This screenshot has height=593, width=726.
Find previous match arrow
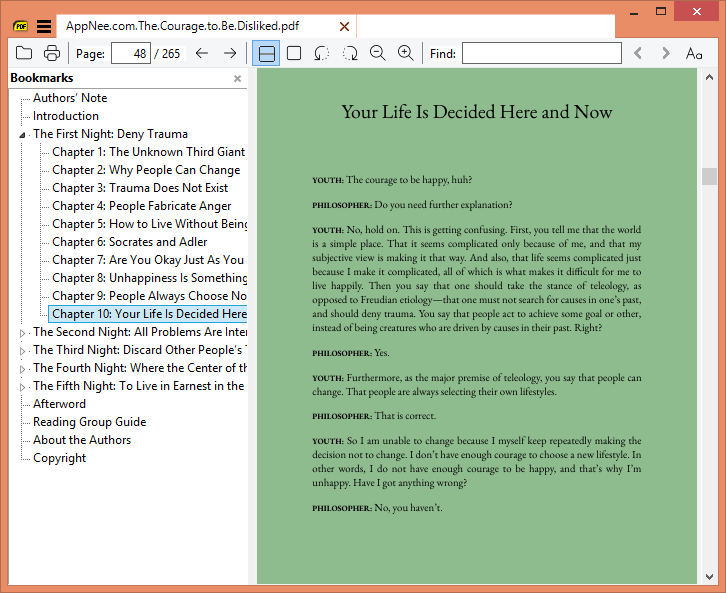tap(638, 53)
